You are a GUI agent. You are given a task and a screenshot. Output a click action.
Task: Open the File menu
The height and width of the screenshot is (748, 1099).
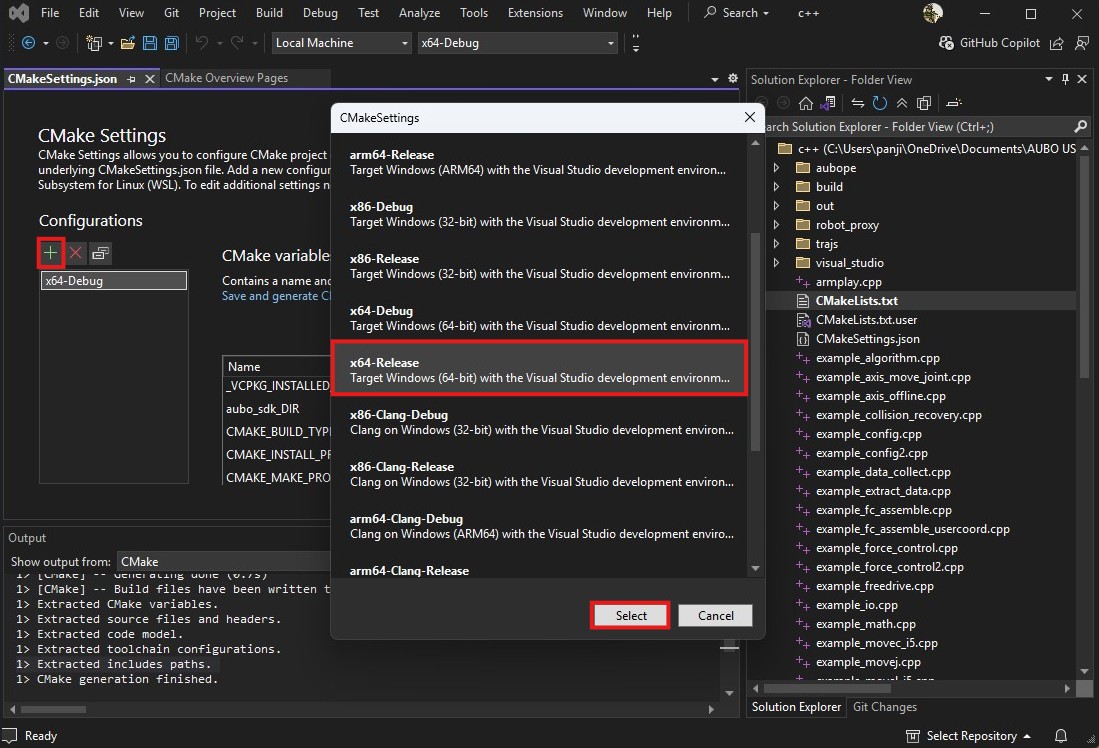coord(50,13)
